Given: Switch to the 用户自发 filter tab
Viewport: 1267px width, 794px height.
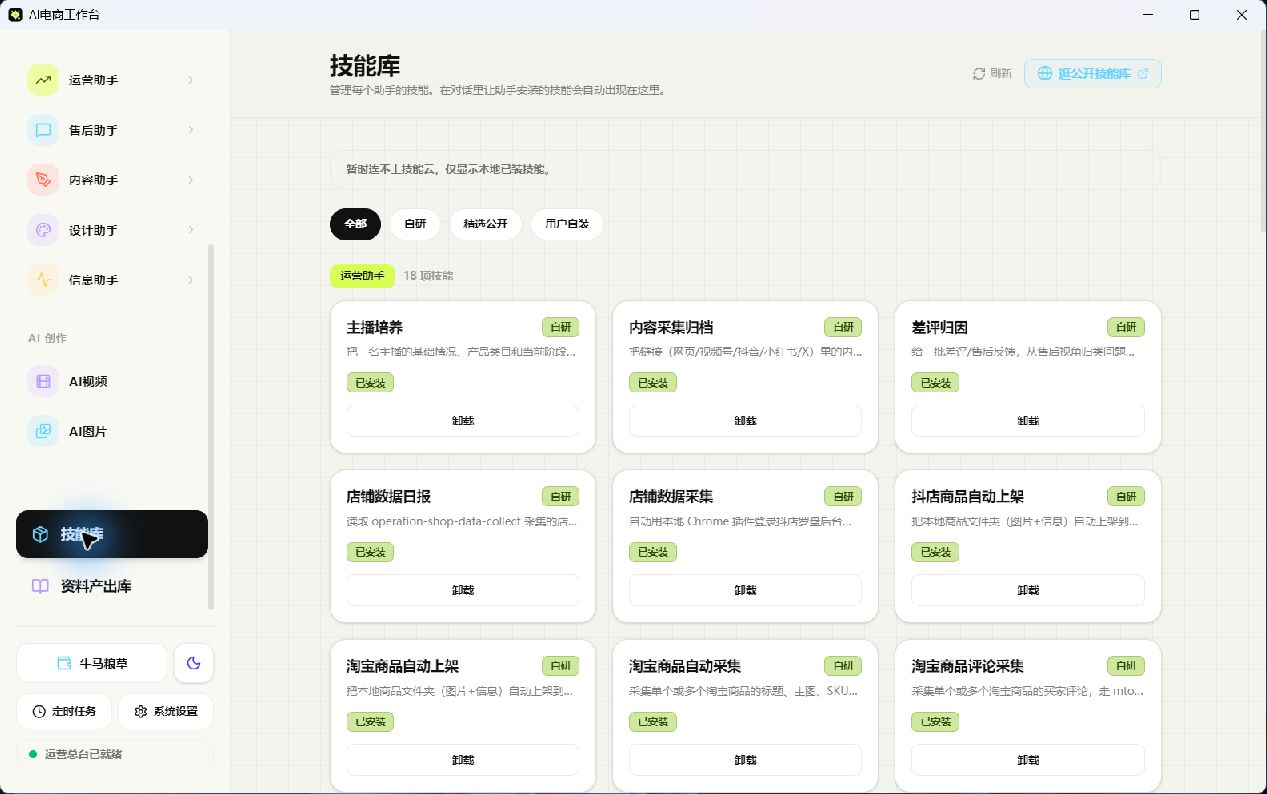Looking at the screenshot, I should click(567, 224).
